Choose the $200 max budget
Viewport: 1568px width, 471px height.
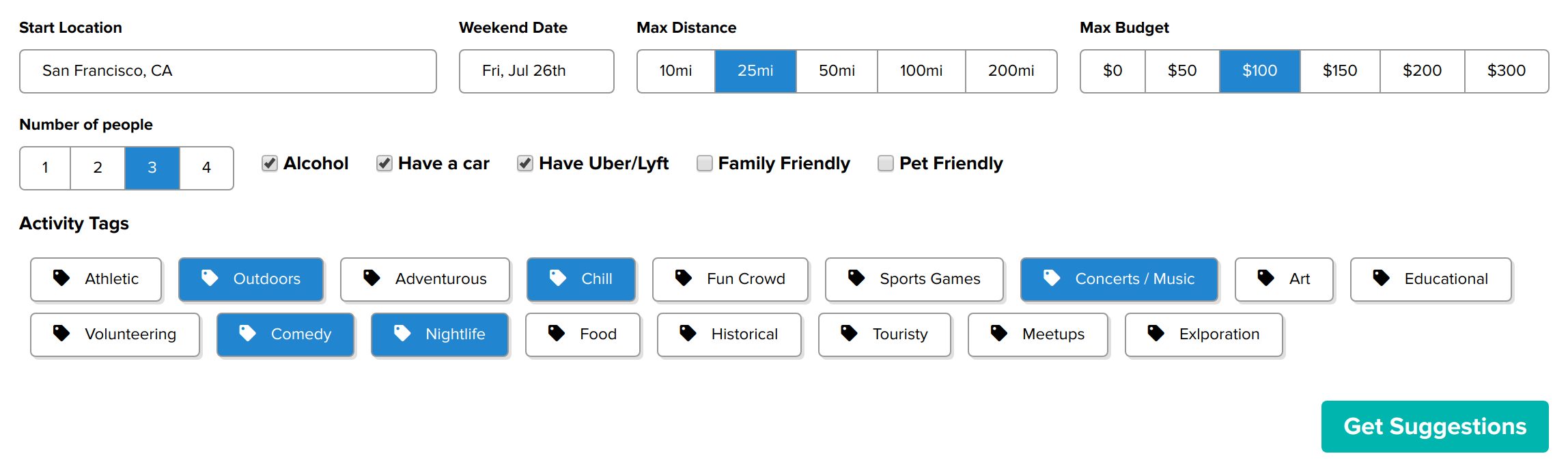pyautogui.click(x=1423, y=71)
